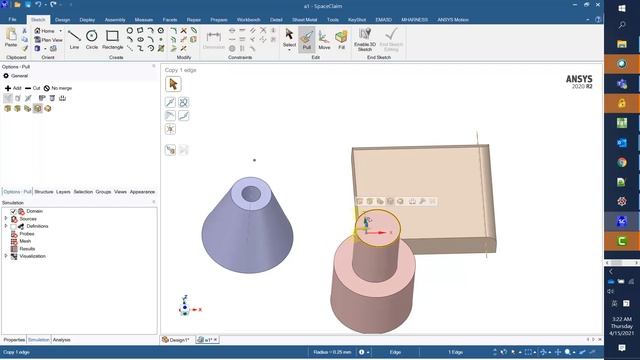Viewport: 640px width, 360px height.
Task: Click the Cut scissors icon
Action: coord(24,31)
